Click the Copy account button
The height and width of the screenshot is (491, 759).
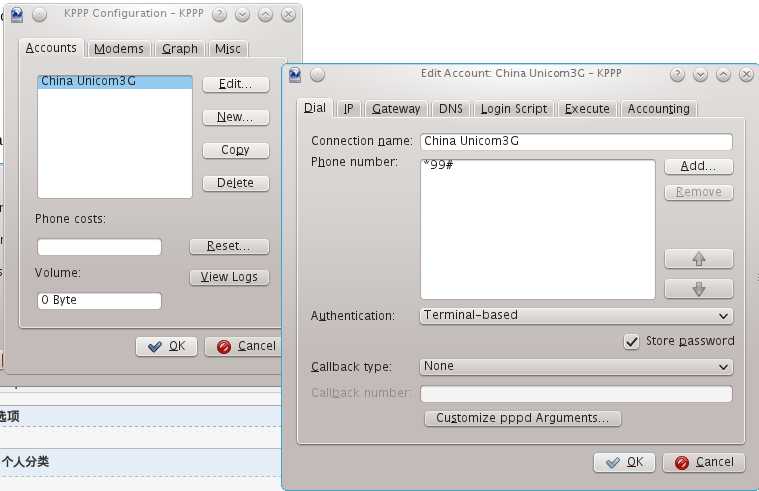coord(235,150)
